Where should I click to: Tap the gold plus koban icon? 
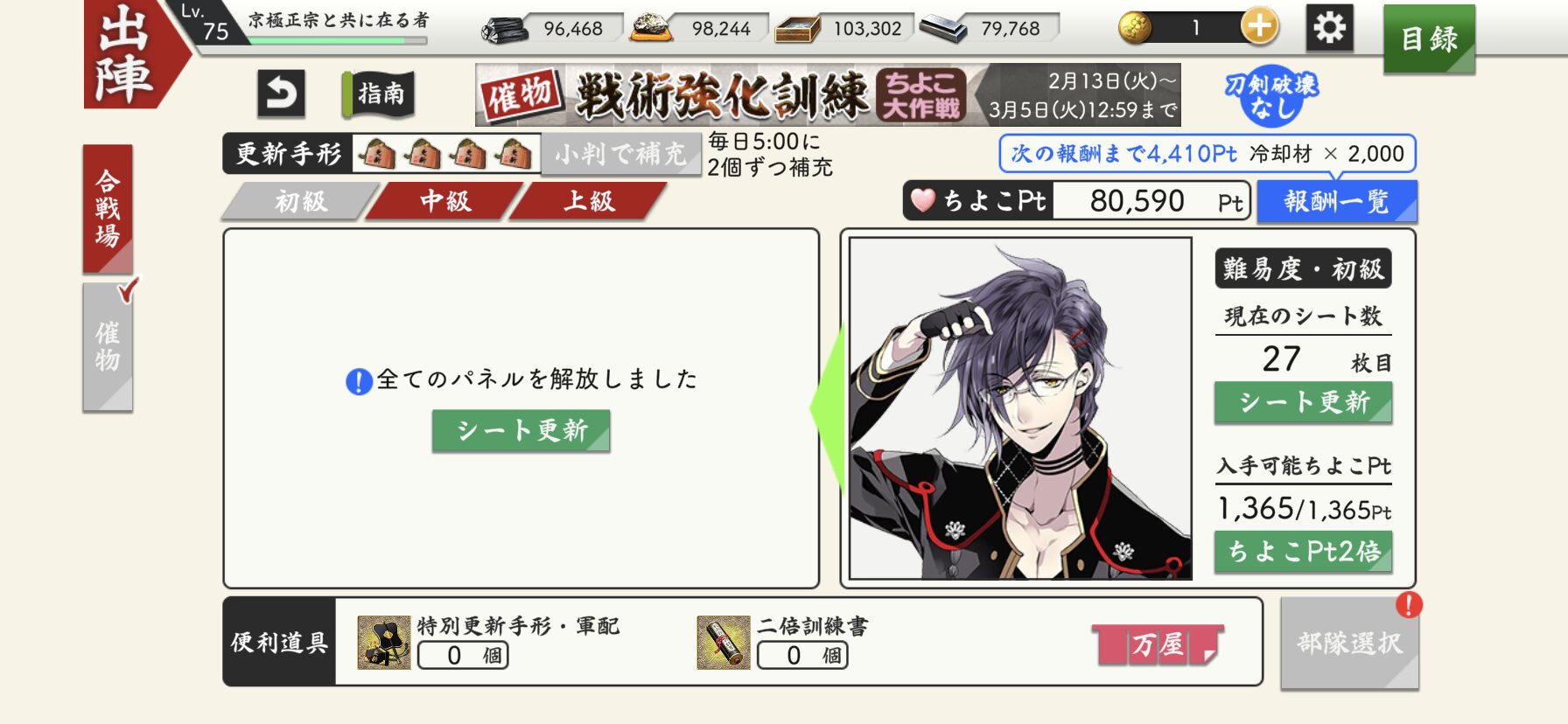tap(1259, 27)
